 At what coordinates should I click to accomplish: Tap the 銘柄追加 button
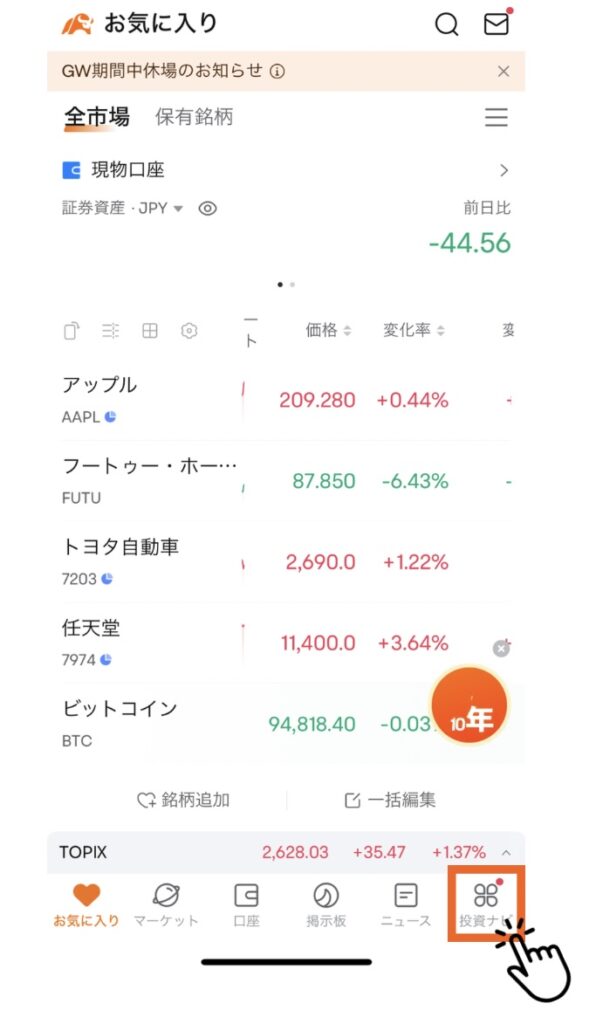[183, 800]
